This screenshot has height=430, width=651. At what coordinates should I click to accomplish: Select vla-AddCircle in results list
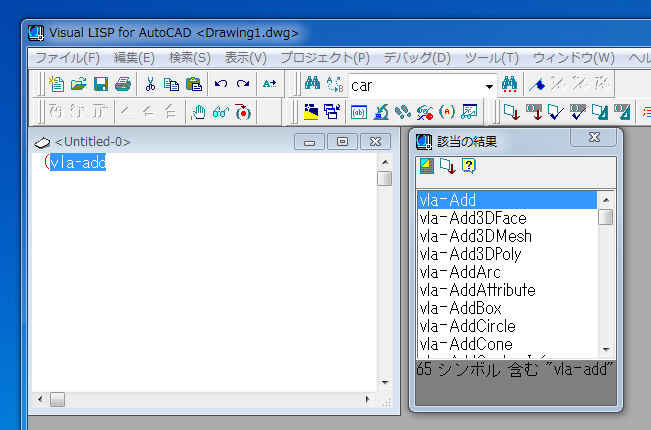click(507, 326)
